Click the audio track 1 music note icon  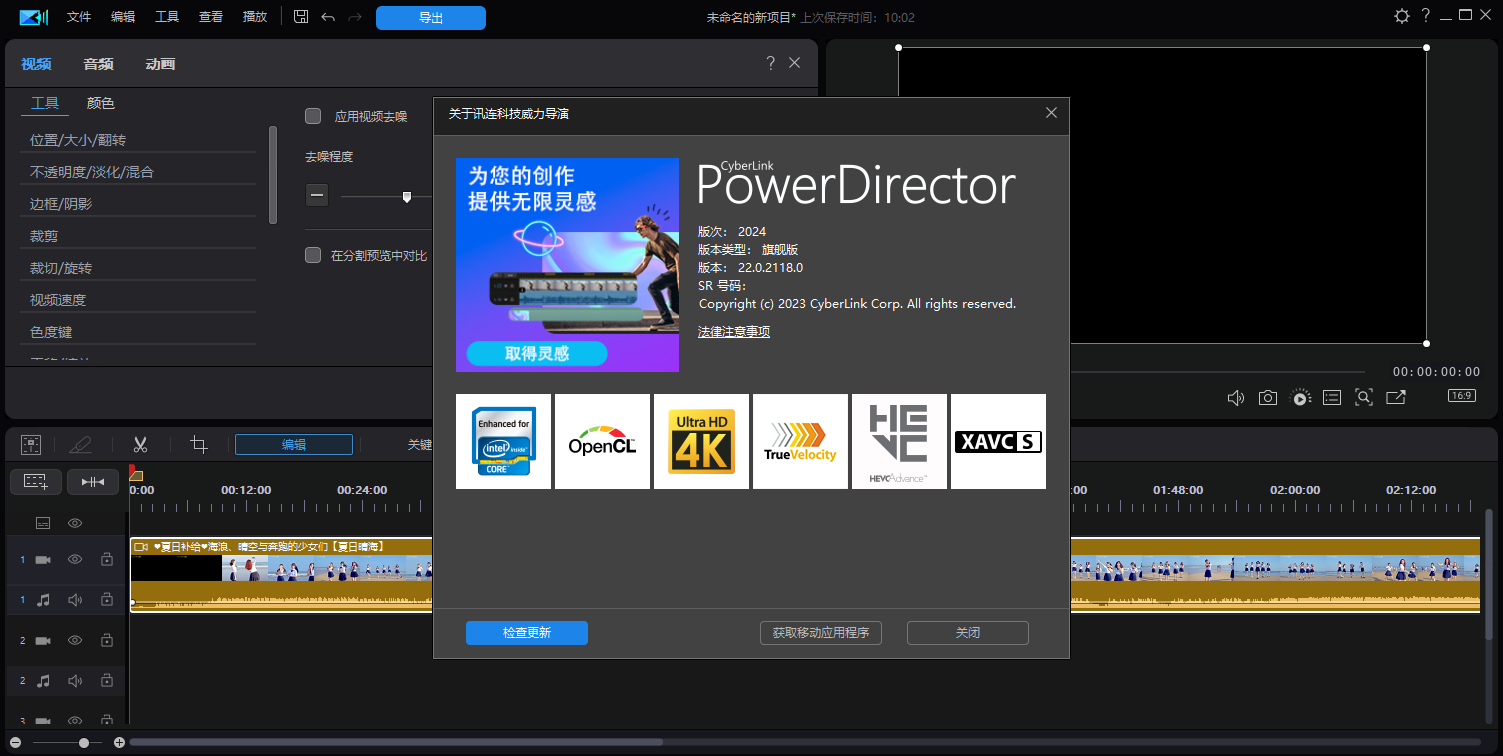43,600
